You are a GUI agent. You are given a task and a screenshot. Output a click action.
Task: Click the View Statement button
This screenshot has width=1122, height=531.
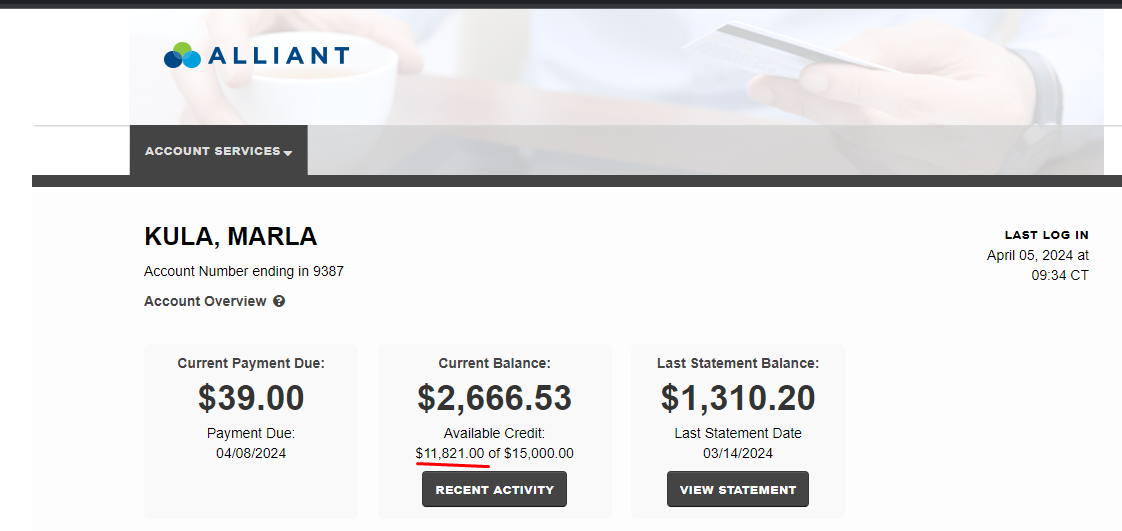coord(738,489)
